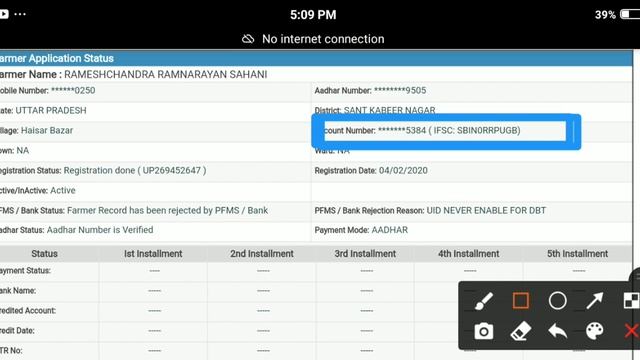Screen dimensions: 640x360
Task: Select the circle shape tool
Action: pos(557,301)
